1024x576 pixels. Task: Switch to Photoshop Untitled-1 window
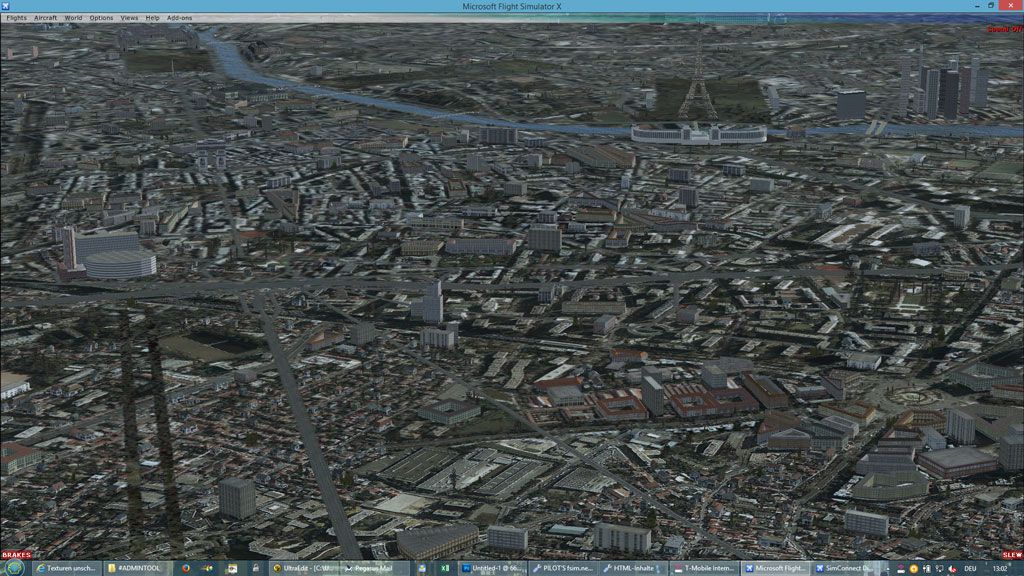coord(492,568)
